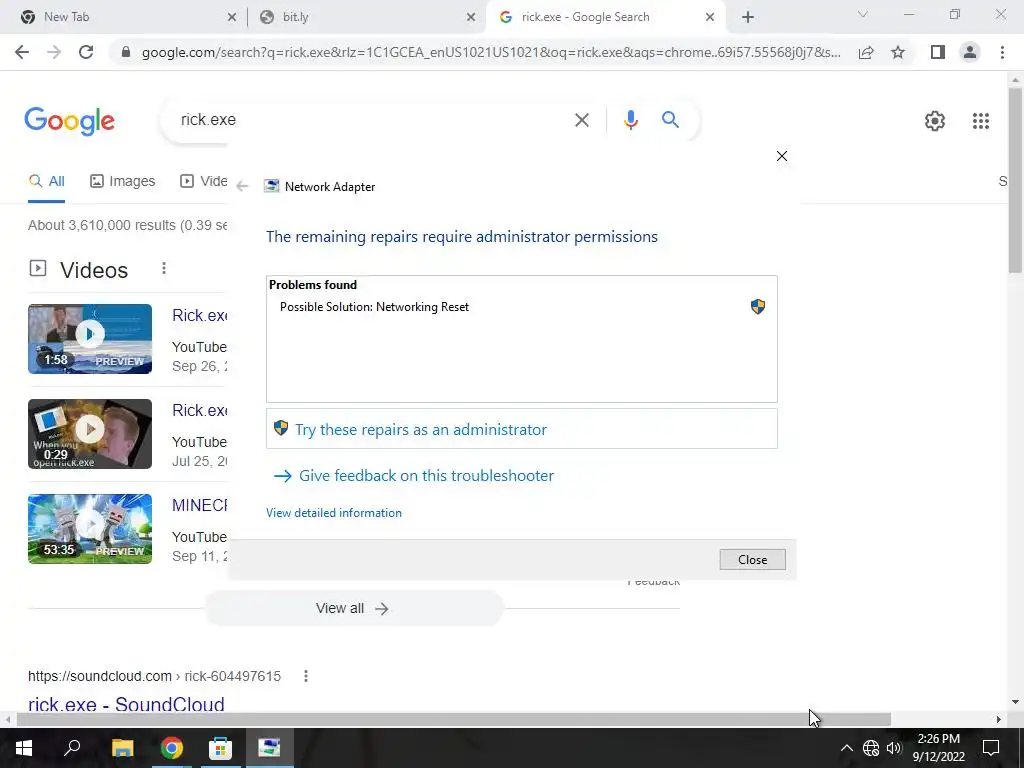The height and width of the screenshot is (768, 1024).
Task: Go back using Chrome's back arrow
Action: pos(22,52)
